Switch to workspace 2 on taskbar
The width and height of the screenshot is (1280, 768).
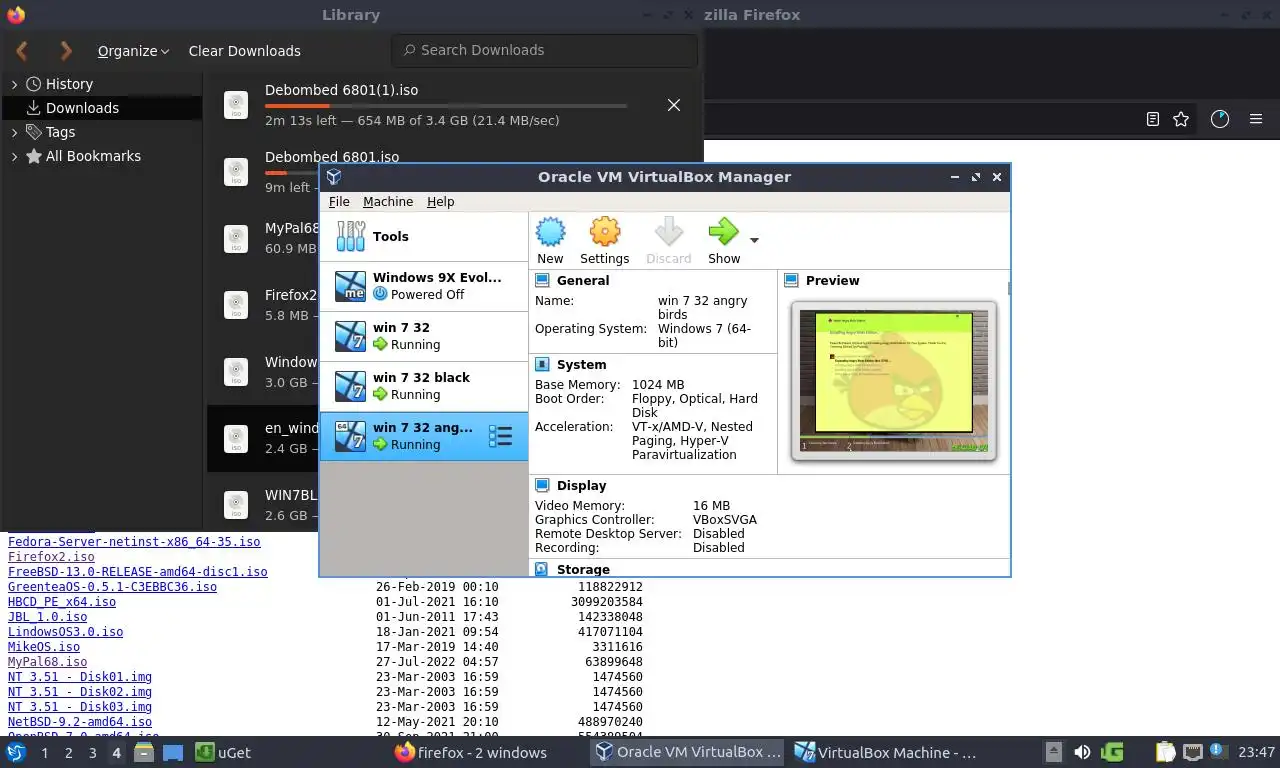tap(69, 753)
